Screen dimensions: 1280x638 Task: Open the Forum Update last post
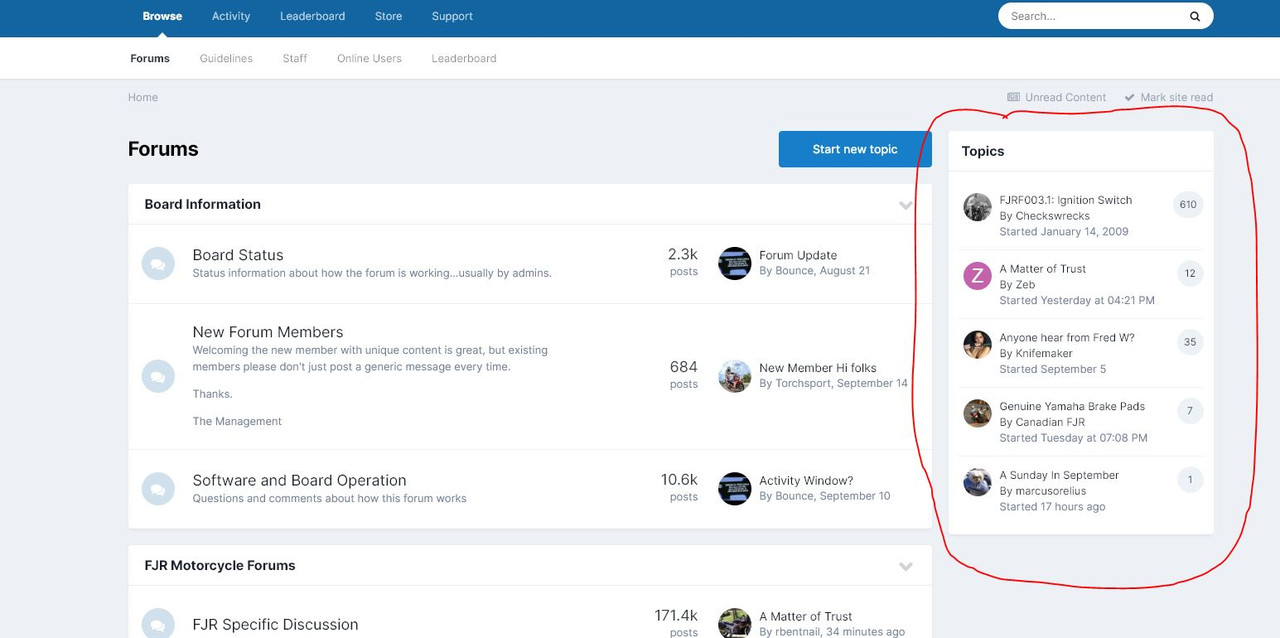(x=798, y=255)
